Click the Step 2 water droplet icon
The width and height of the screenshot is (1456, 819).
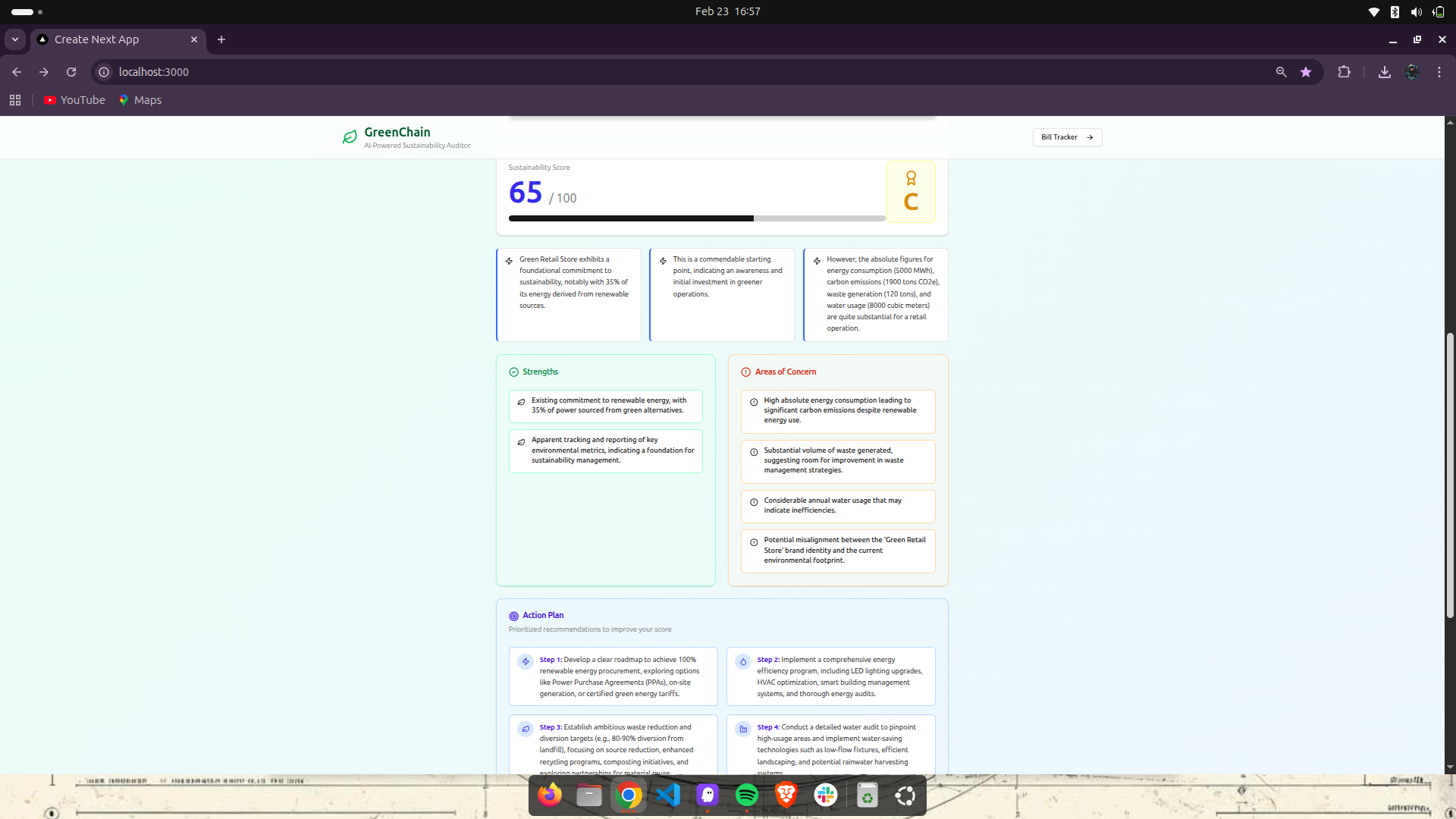coord(743,662)
